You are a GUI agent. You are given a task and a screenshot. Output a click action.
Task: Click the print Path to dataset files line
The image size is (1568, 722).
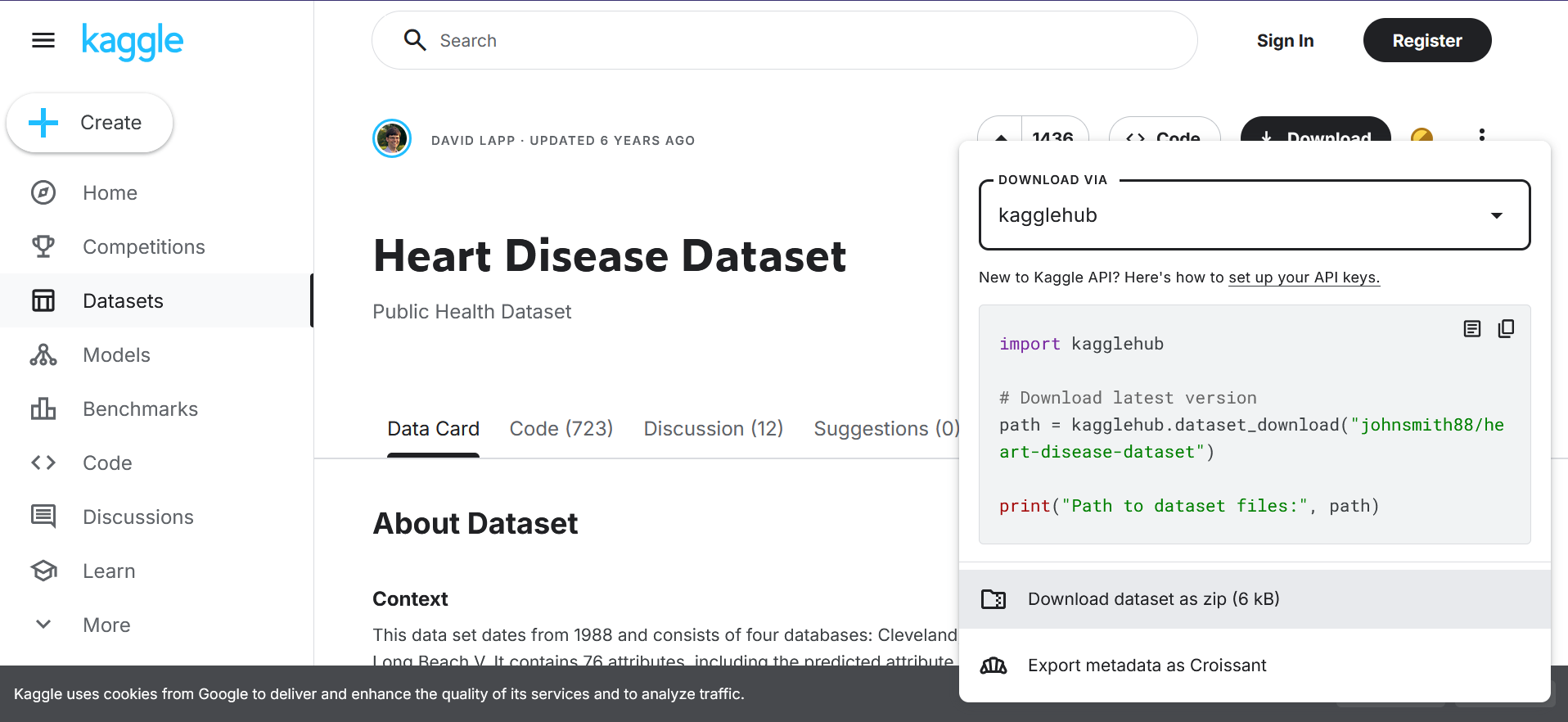click(1189, 506)
